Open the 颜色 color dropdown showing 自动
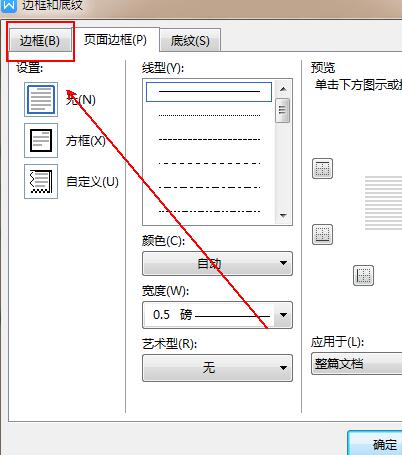 click(x=217, y=263)
